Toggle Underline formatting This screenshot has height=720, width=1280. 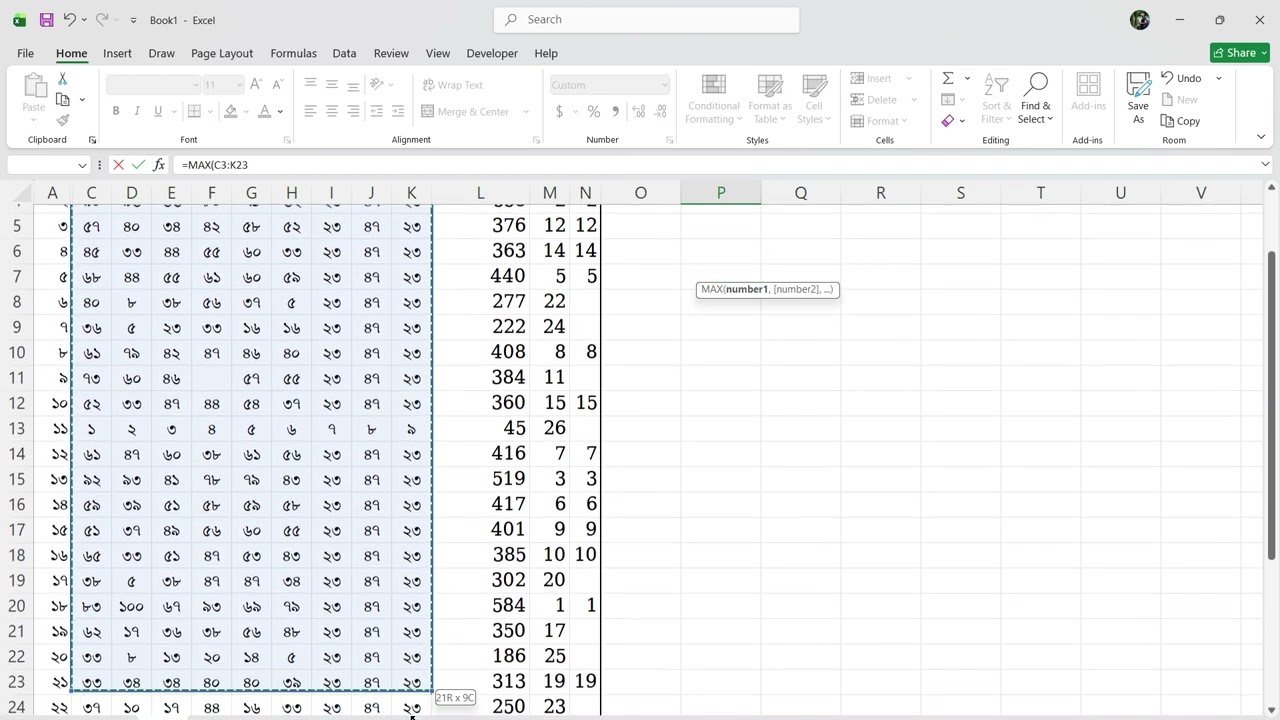(x=158, y=111)
